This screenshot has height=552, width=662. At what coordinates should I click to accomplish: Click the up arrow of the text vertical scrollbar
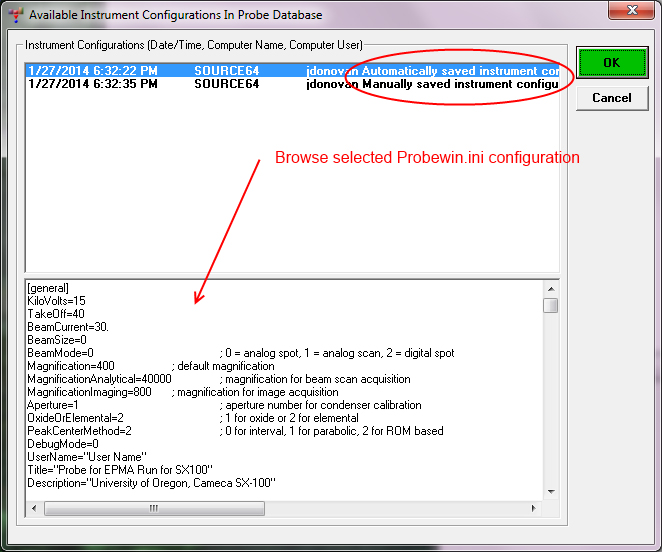coord(551,288)
